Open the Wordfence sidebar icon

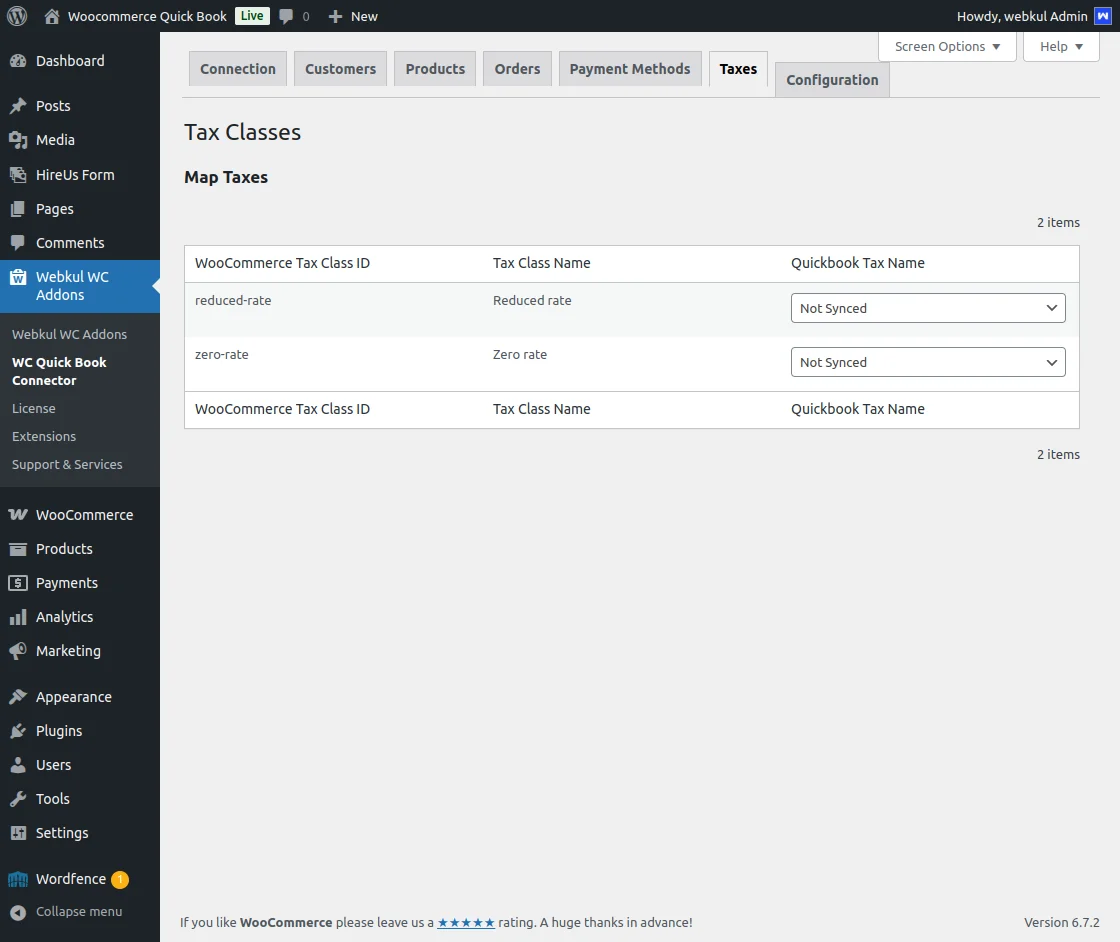tap(21, 878)
